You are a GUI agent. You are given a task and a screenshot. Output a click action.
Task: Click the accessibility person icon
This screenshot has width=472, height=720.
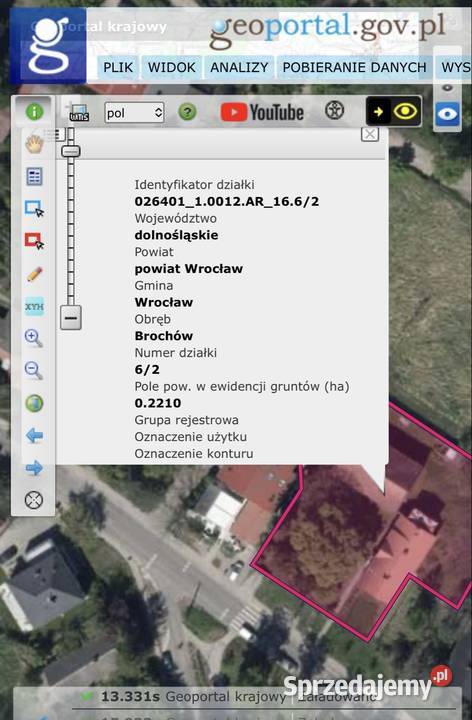click(334, 111)
